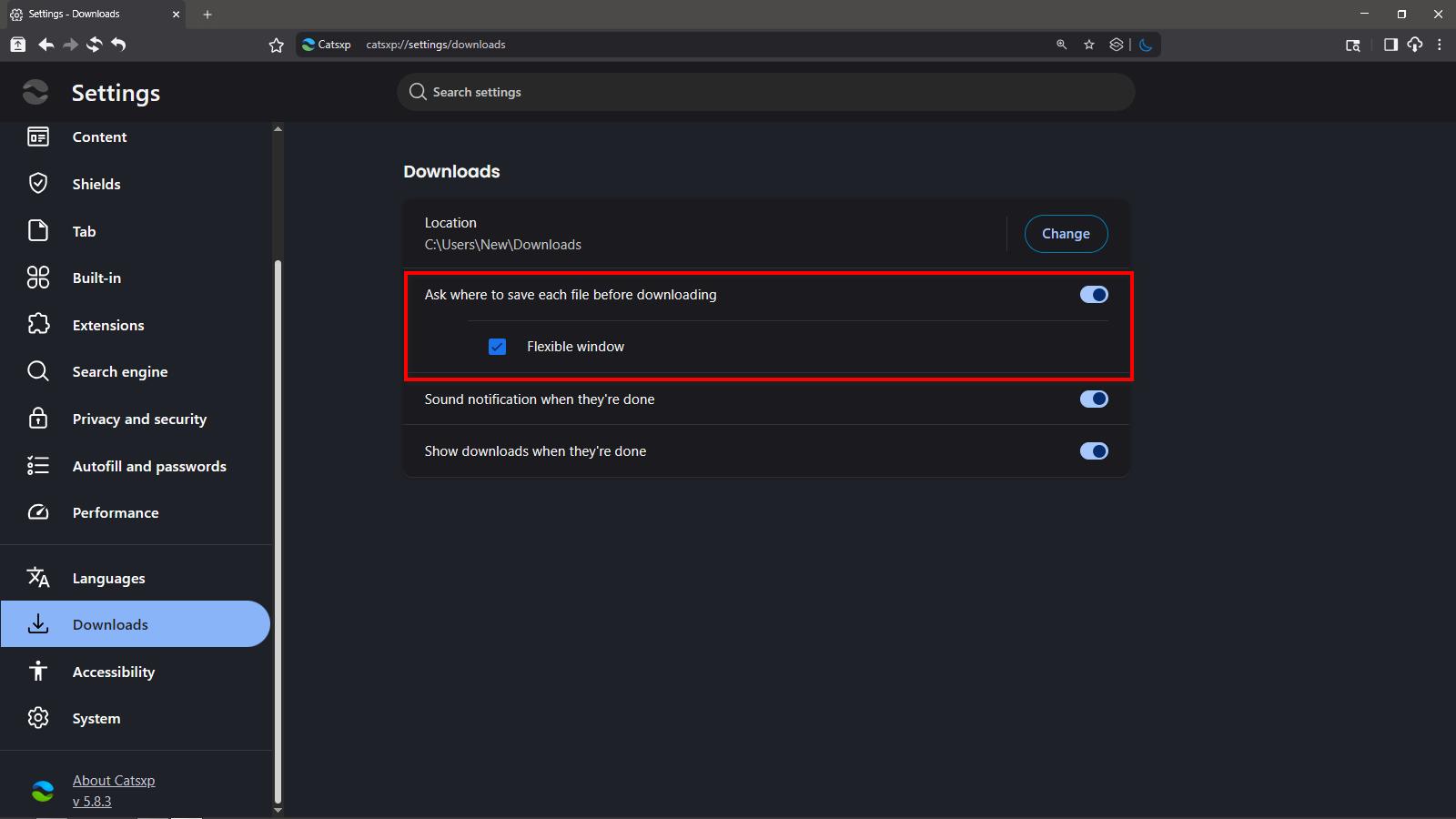Click the forward navigation arrow
The image size is (1456, 819).
[x=70, y=45]
